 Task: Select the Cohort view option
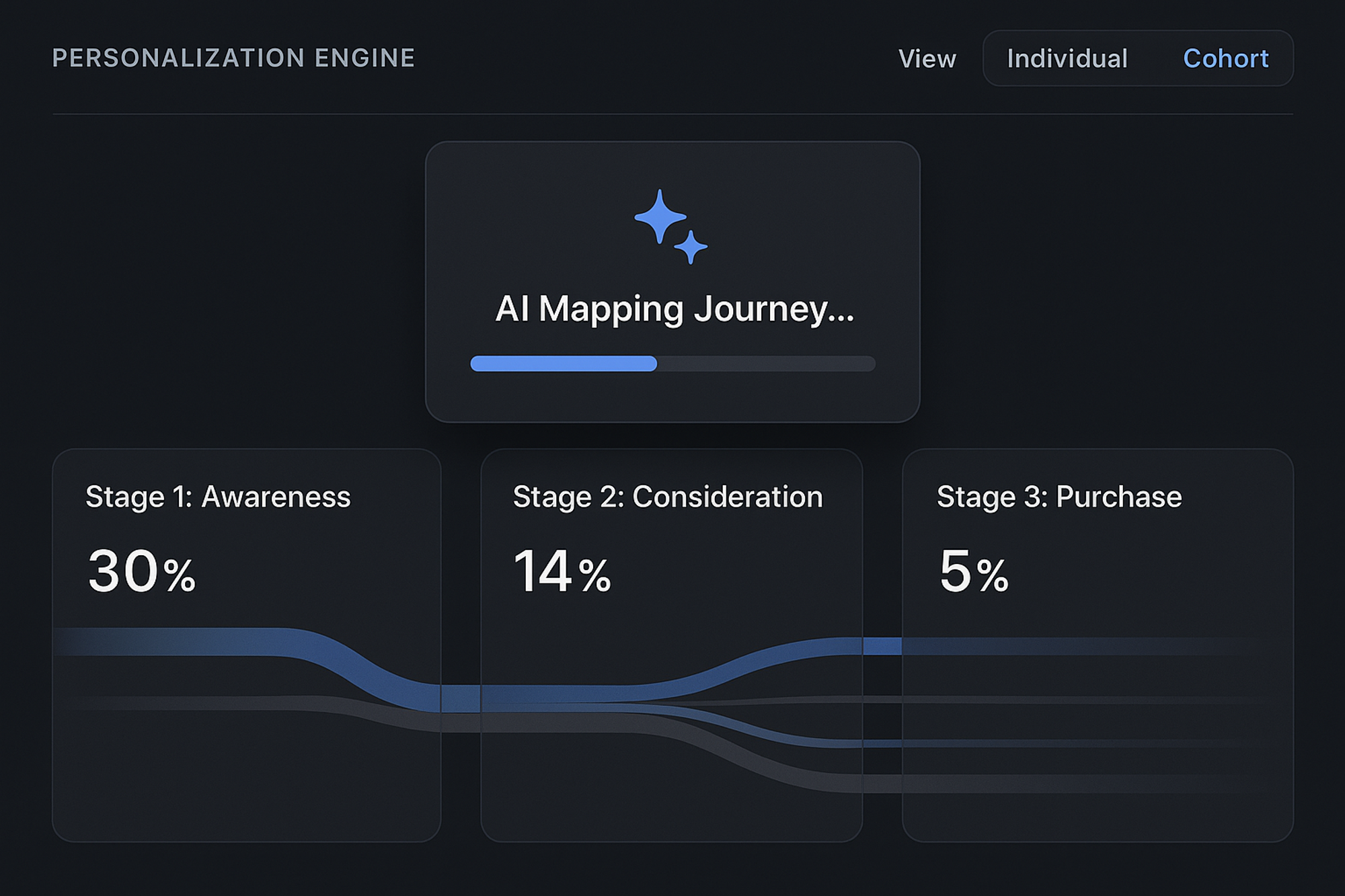(x=1225, y=58)
